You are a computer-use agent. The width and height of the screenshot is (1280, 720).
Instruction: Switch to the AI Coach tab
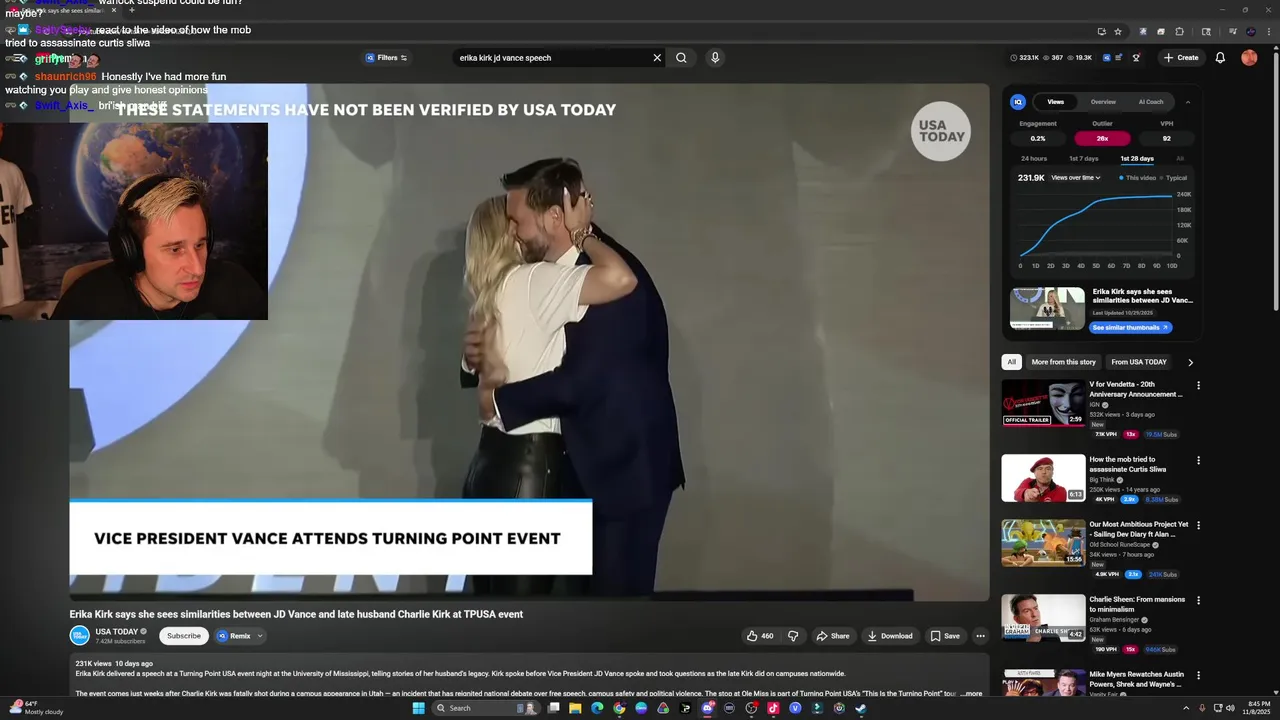pyautogui.click(x=1151, y=102)
